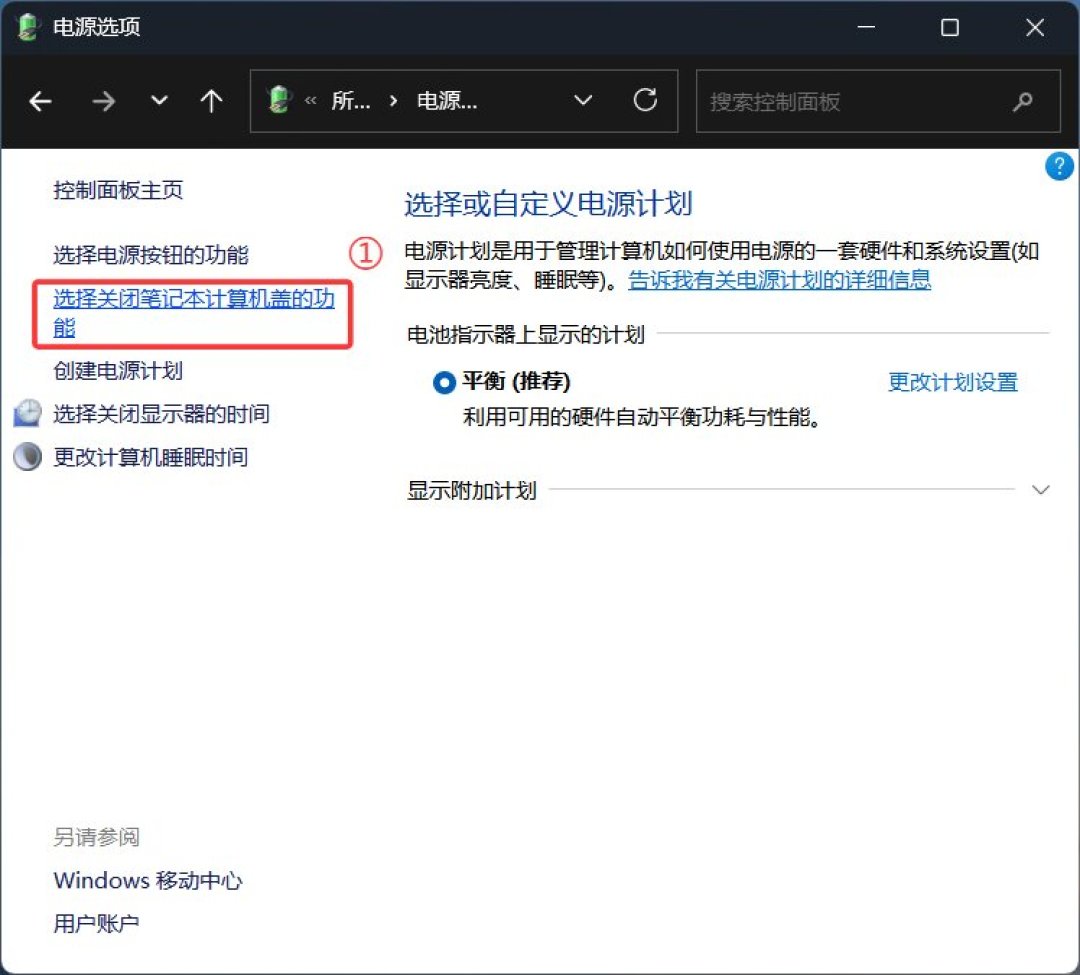
Task: Close the 电源选项 window
Action: [x=1035, y=27]
